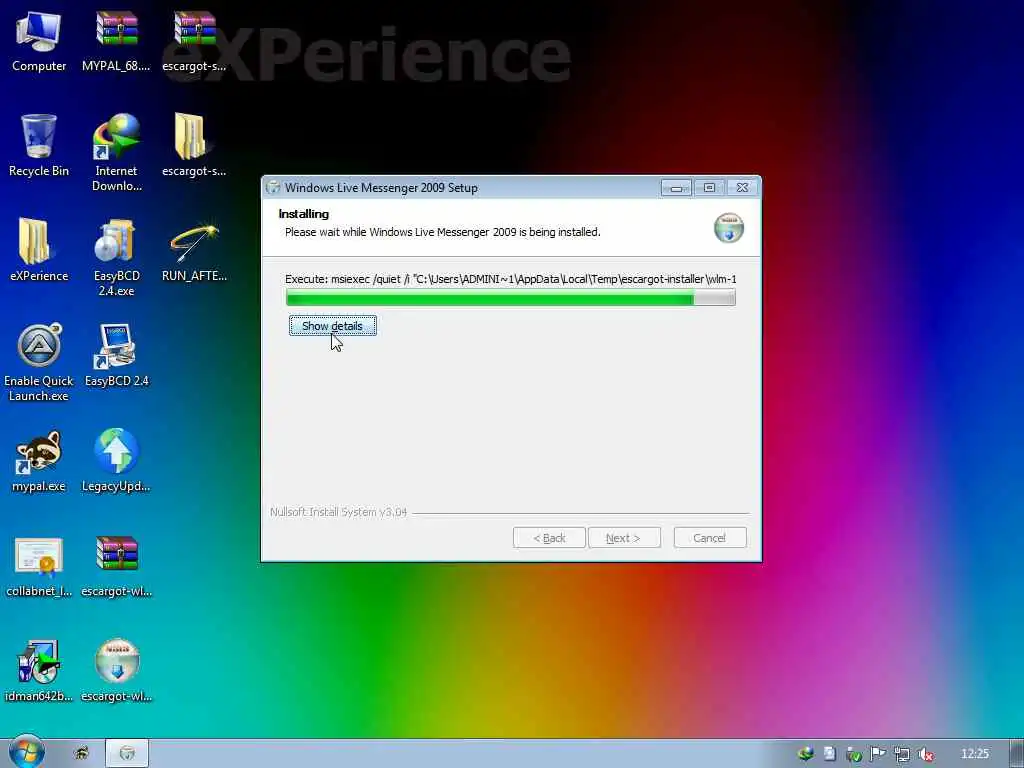Click the muted volume tray icon
This screenshot has height=768, width=1024.
(925, 754)
